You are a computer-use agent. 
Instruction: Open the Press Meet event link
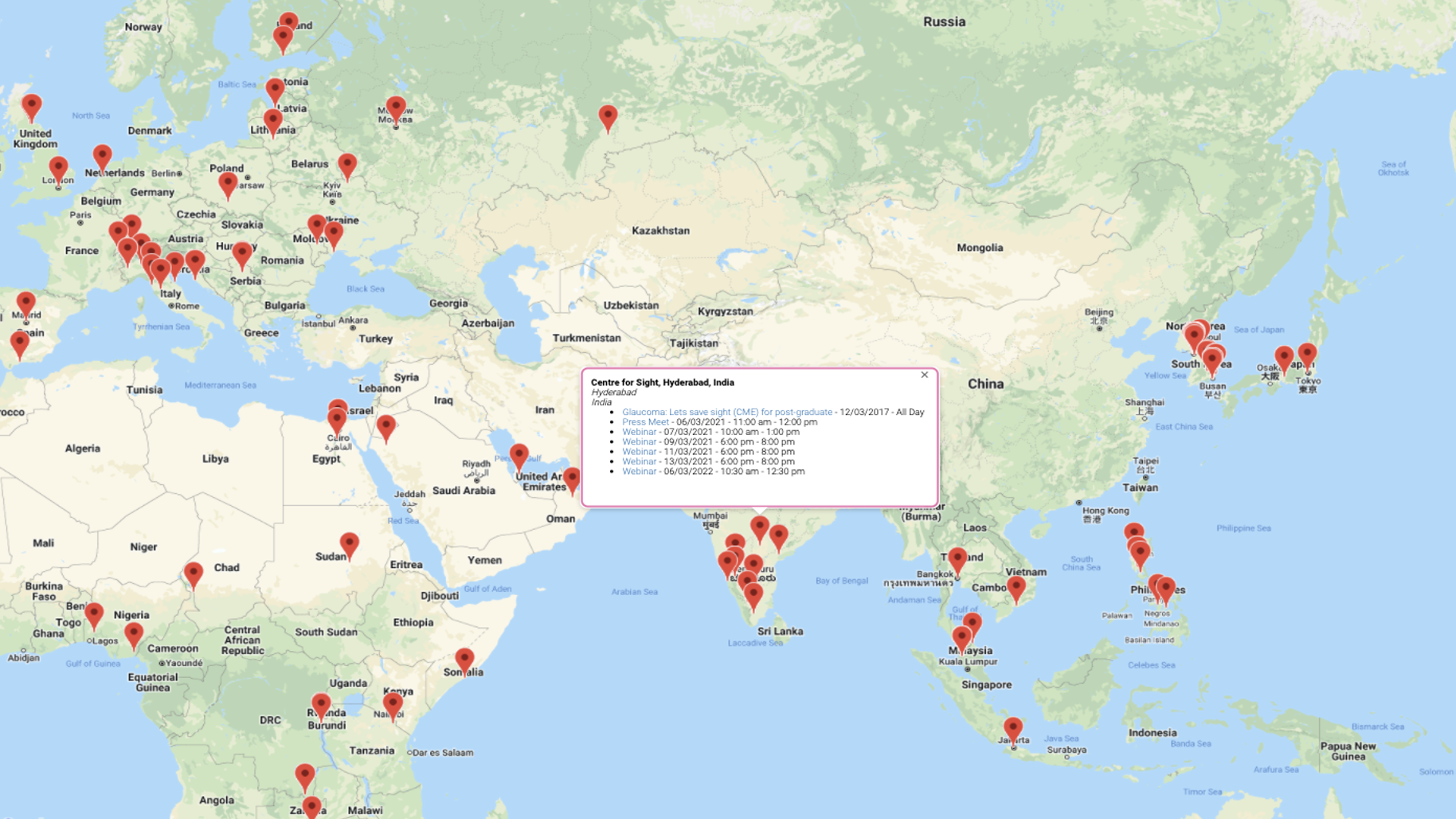[645, 422]
